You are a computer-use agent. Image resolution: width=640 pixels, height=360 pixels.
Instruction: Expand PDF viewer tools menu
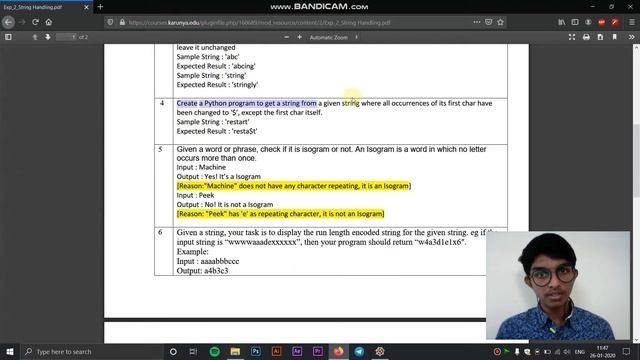631,37
